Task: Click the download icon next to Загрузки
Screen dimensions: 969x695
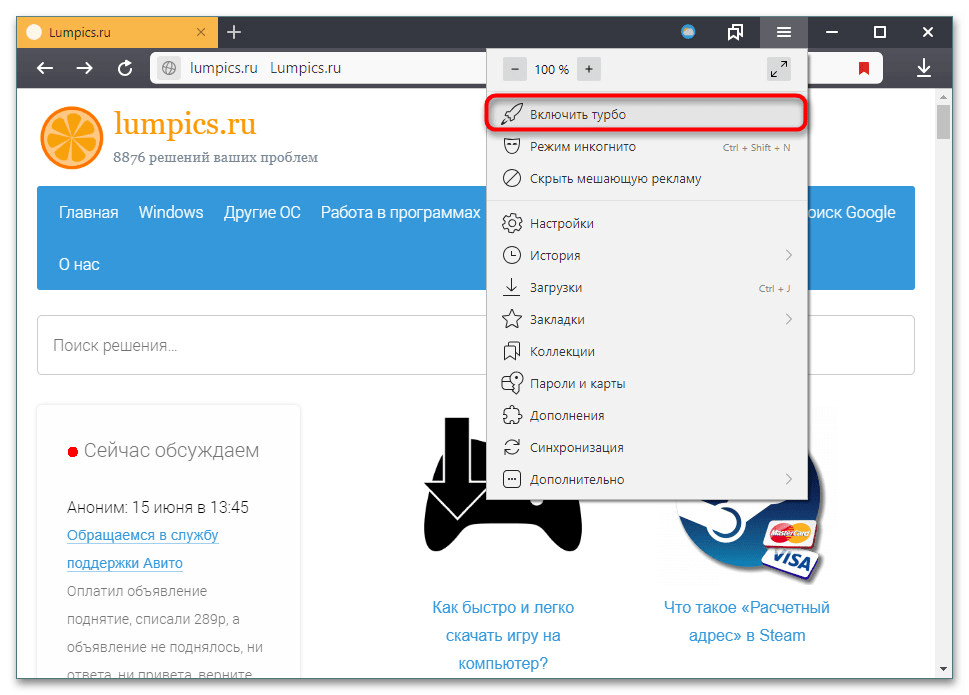Action: [x=512, y=287]
